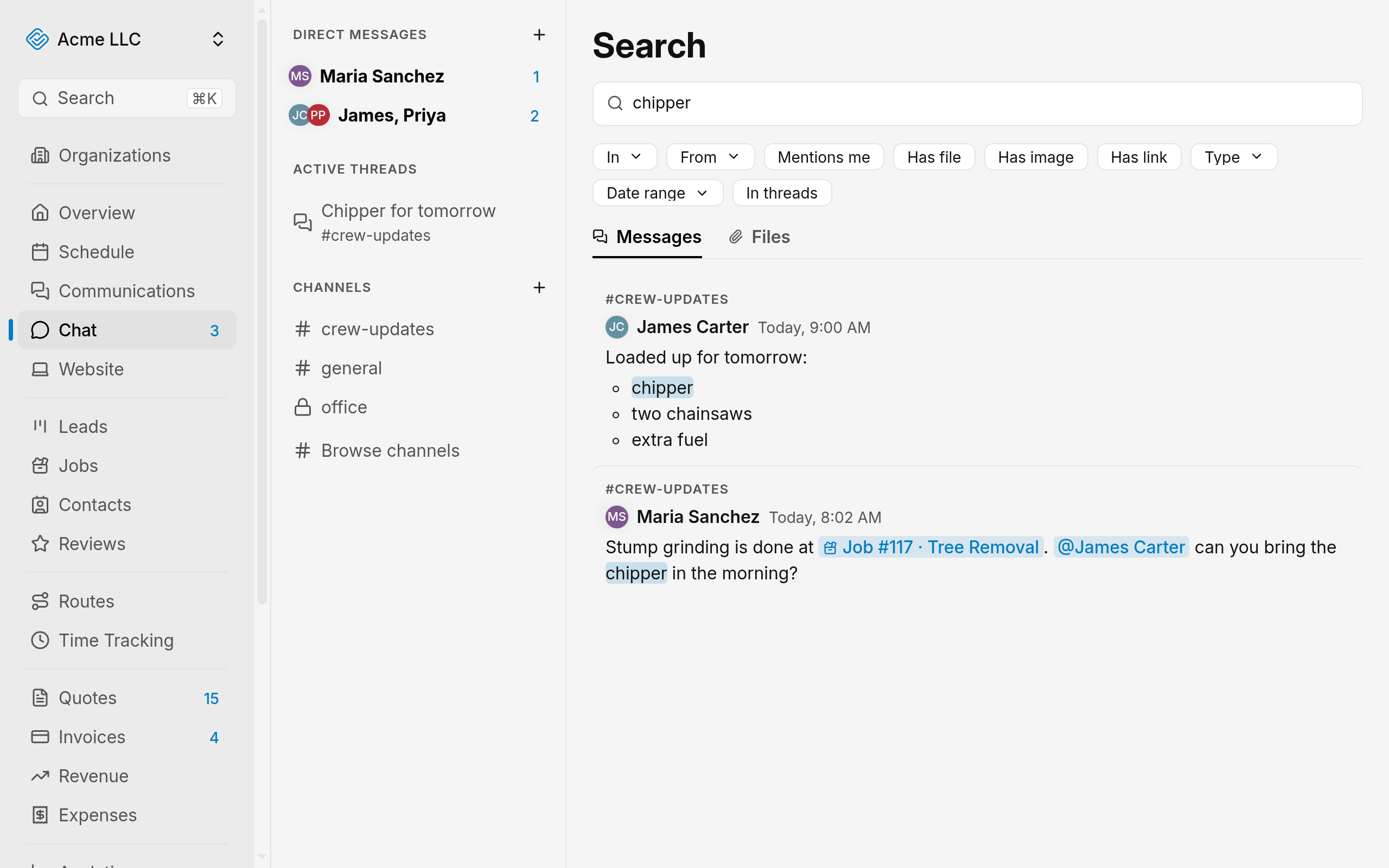
Task: Open the Quotes document icon
Action: pyautogui.click(x=40, y=698)
